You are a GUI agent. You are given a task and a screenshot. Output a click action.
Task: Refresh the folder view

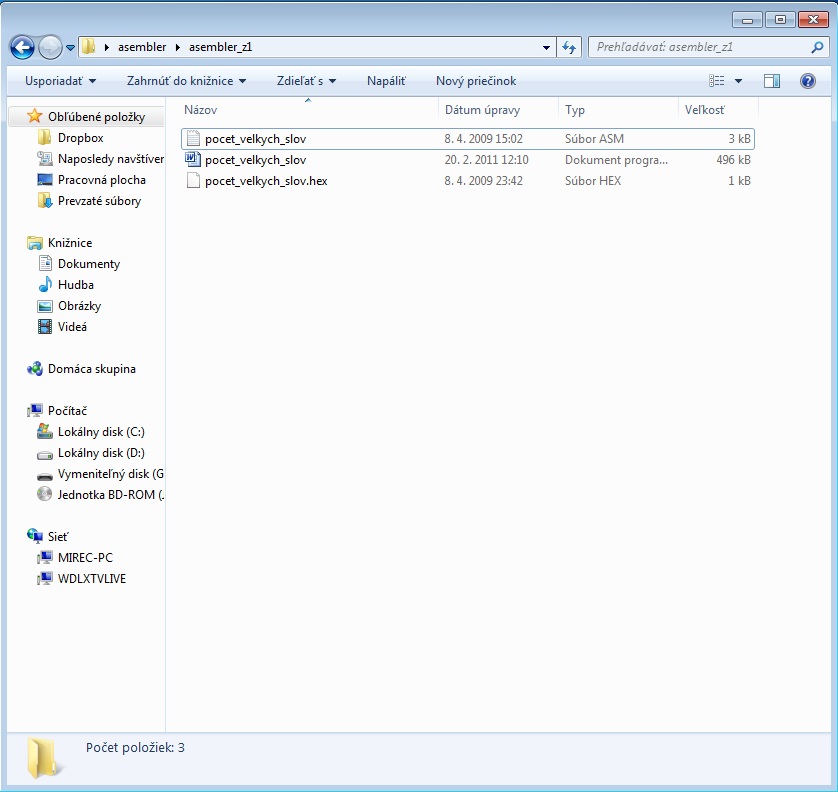click(569, 48)
